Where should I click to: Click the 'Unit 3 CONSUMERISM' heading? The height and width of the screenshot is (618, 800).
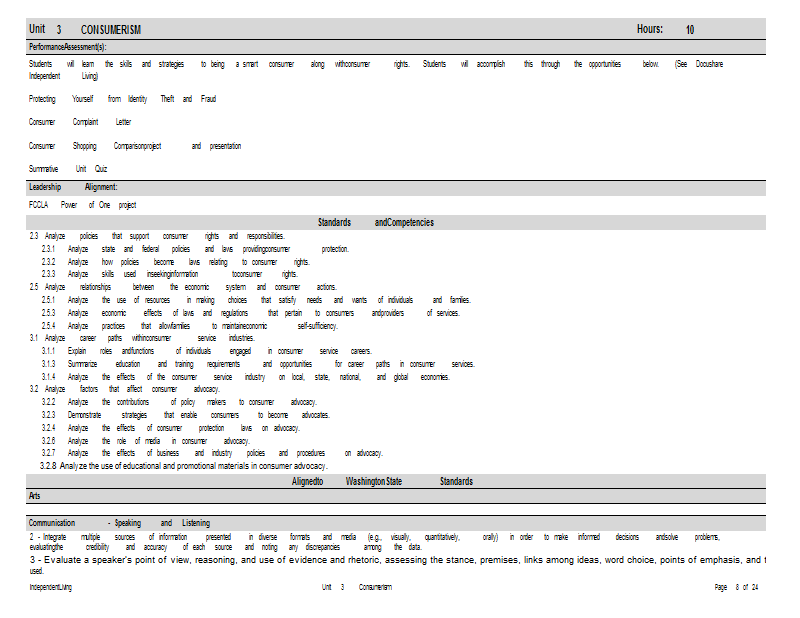85,30
